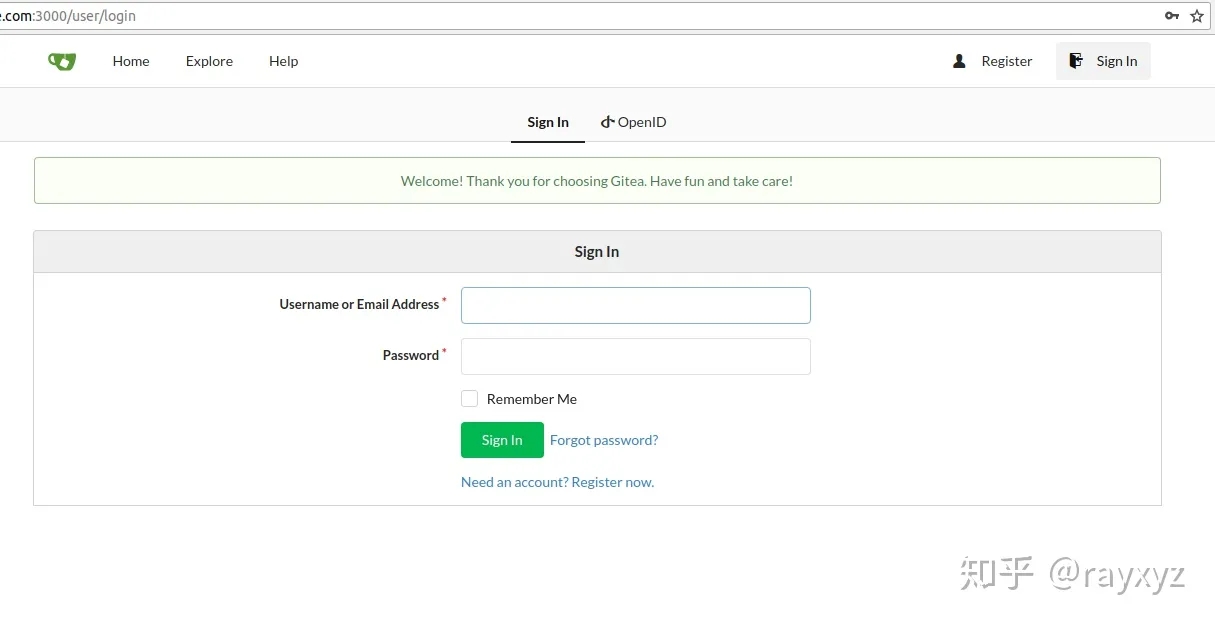The image size is (1215, 627).
Task: Click the welcome message text
Action: [597, 181]
